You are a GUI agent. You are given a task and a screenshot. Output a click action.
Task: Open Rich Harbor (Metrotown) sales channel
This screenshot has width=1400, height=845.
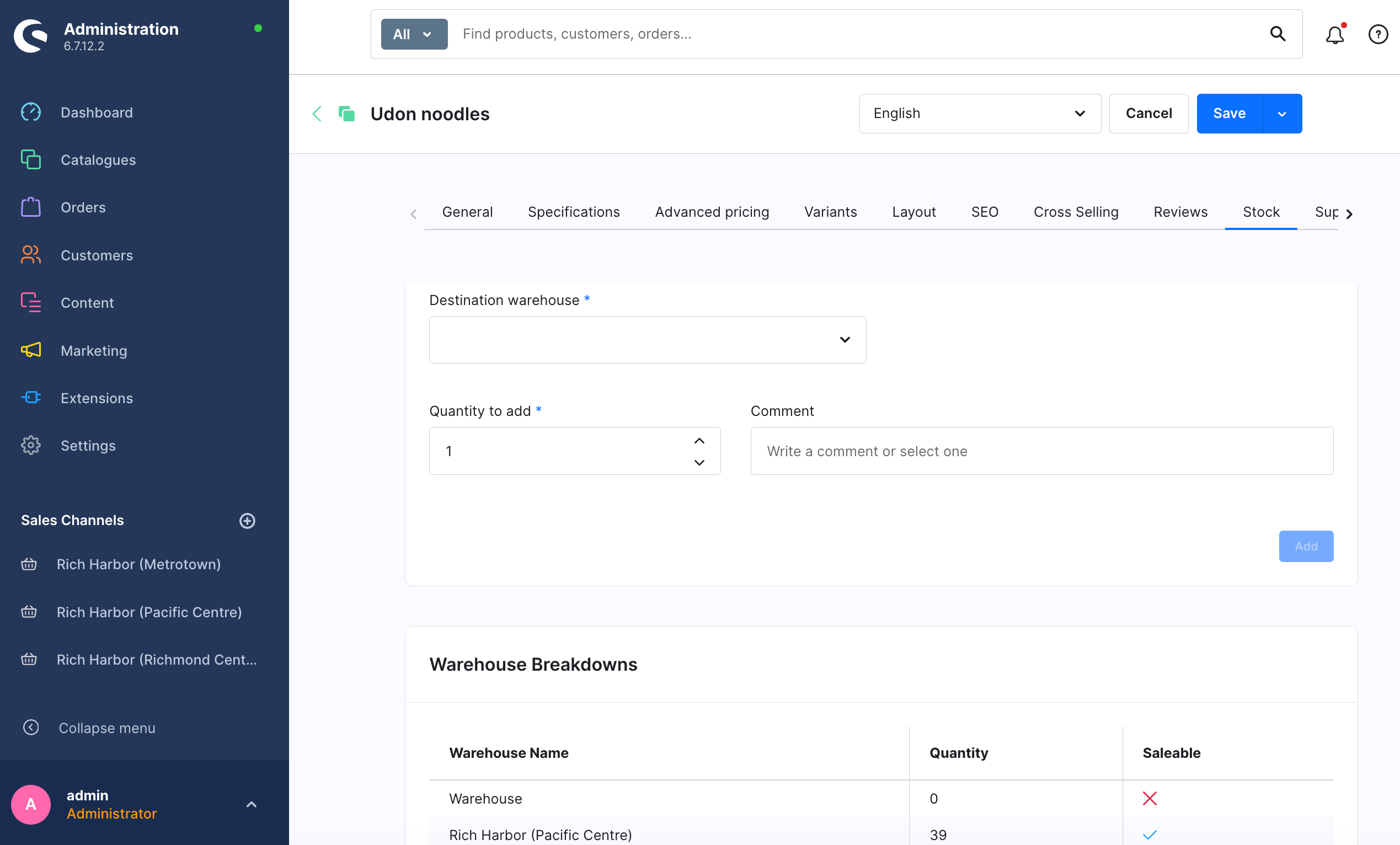138,564
